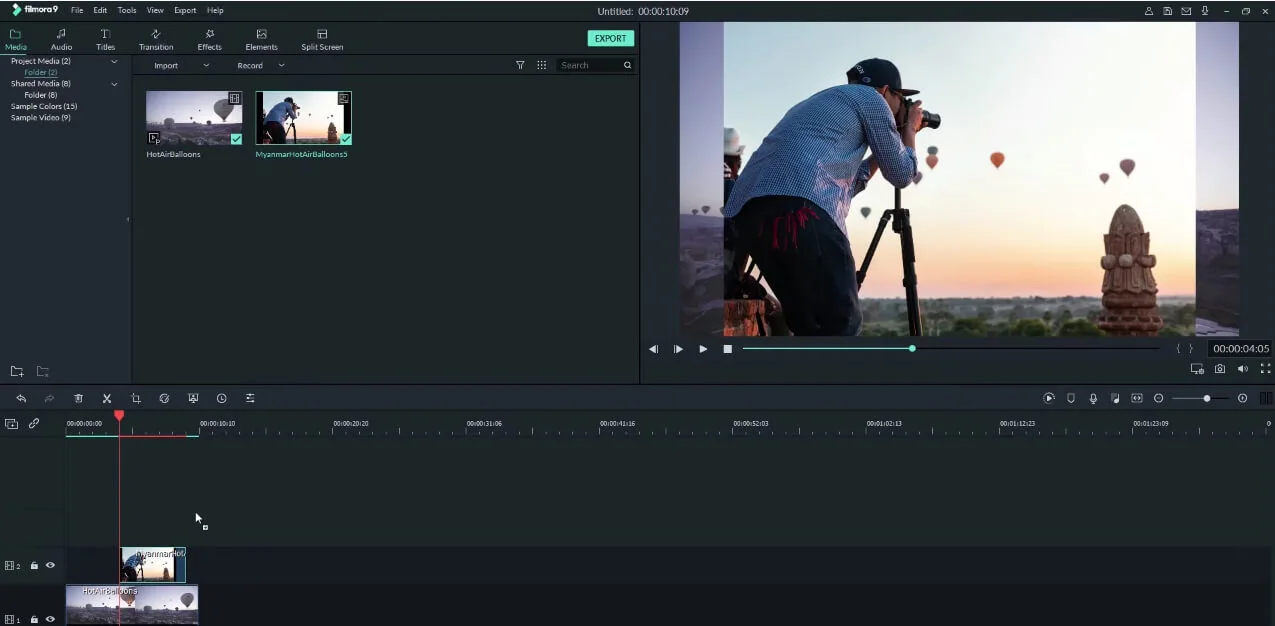Open the audio mixer icon

1115,398
